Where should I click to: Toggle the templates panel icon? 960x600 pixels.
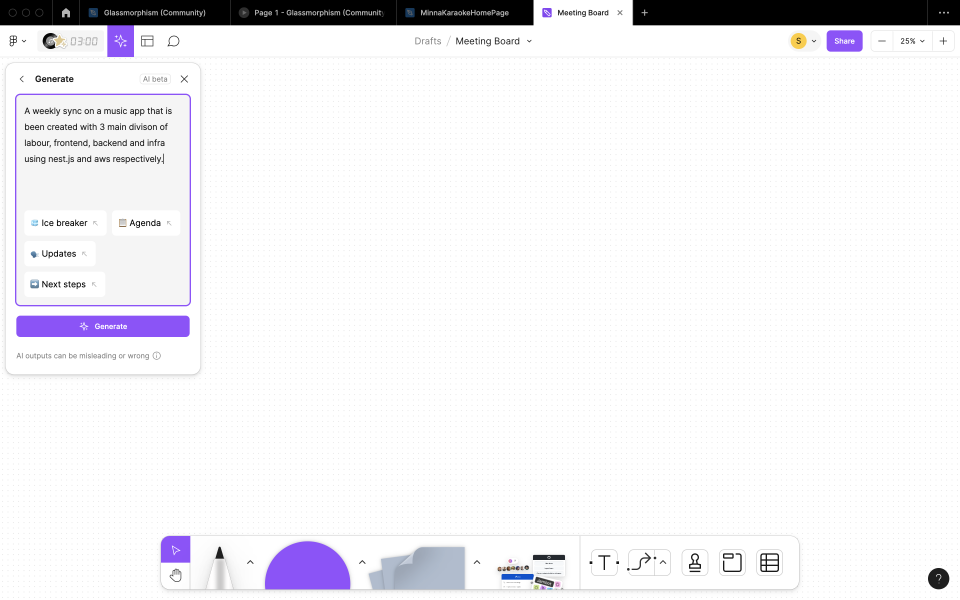tap(147, 41)
